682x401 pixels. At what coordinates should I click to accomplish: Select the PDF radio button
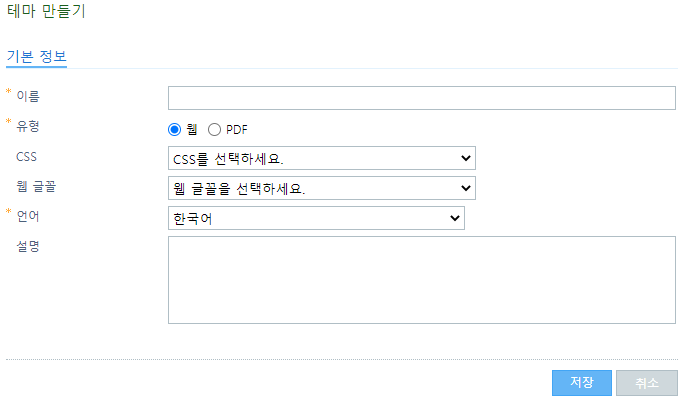214,130
